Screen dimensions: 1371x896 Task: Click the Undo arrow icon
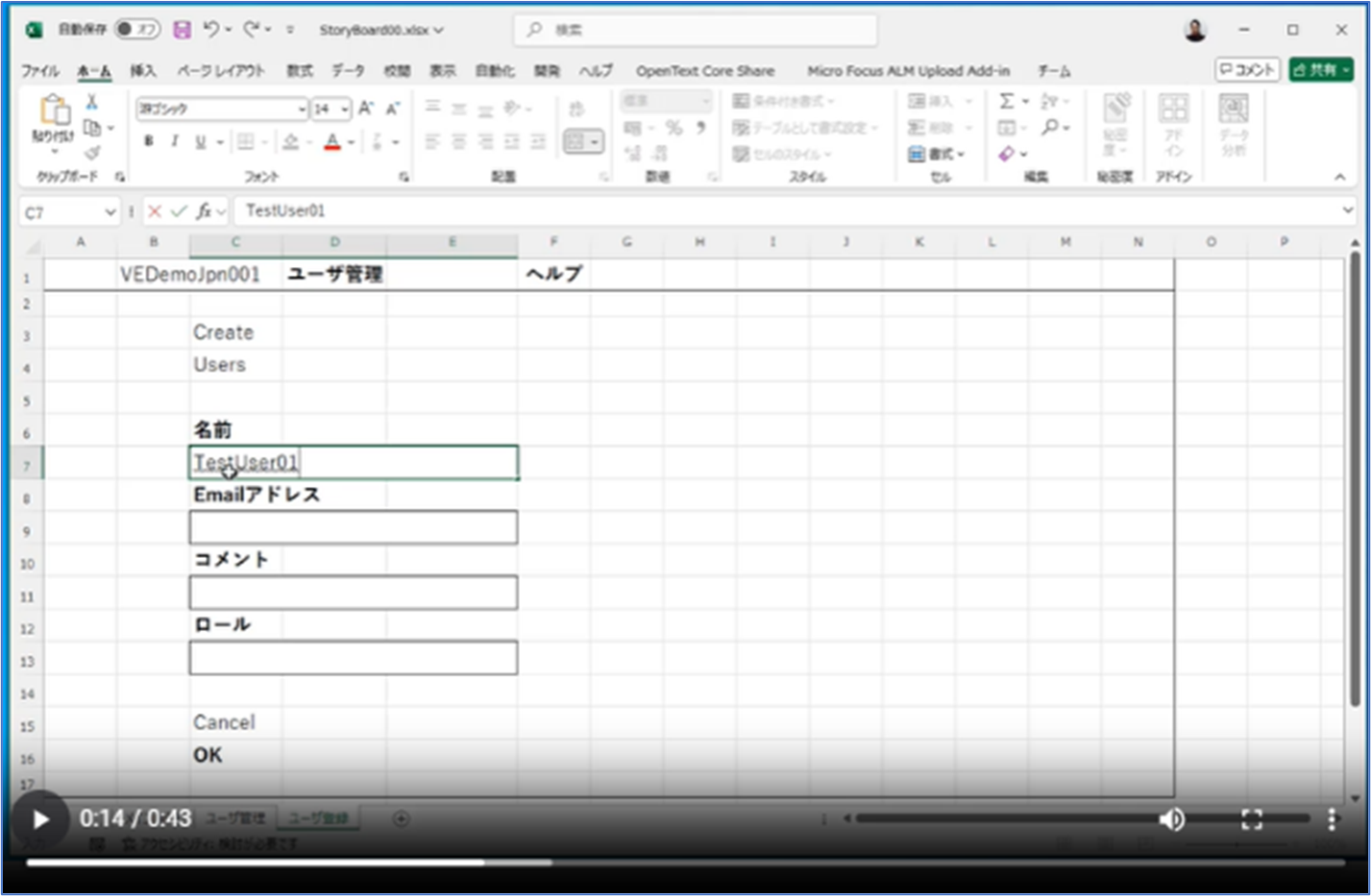tap(211, 30)
